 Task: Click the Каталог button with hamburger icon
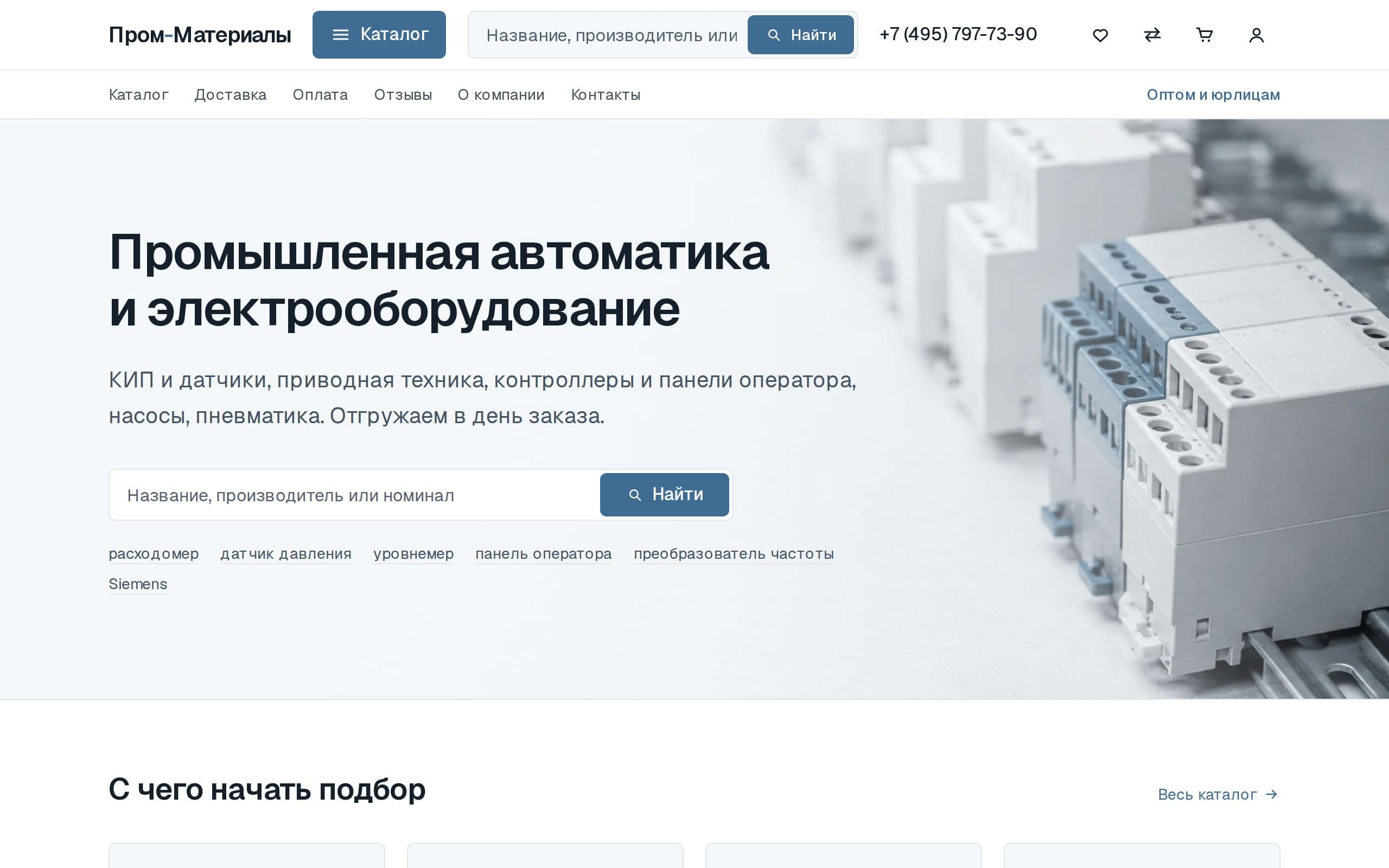(x=379, y=34)
